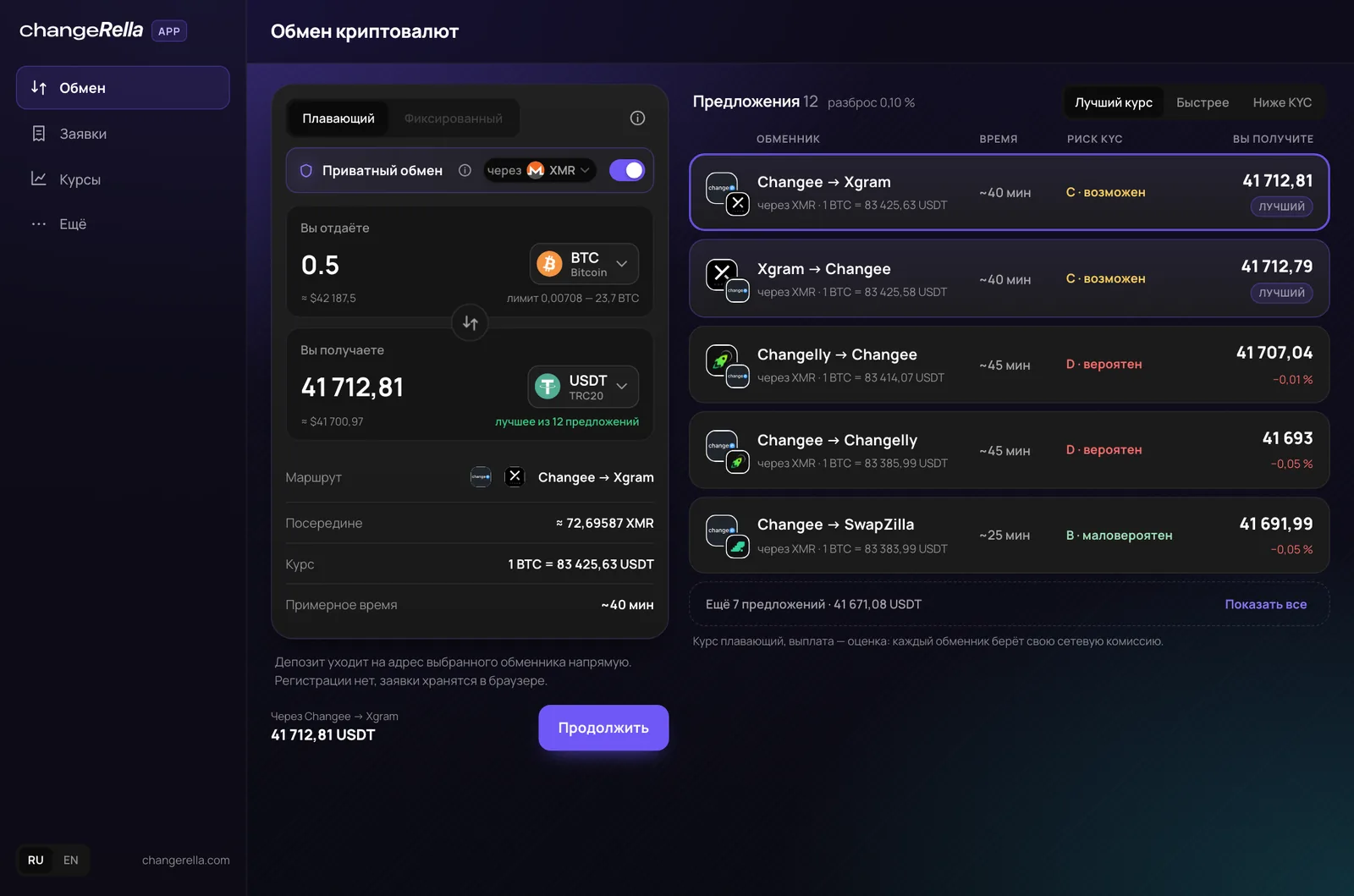
Task: Open the rate type info icon
Action: pos(637,118)
